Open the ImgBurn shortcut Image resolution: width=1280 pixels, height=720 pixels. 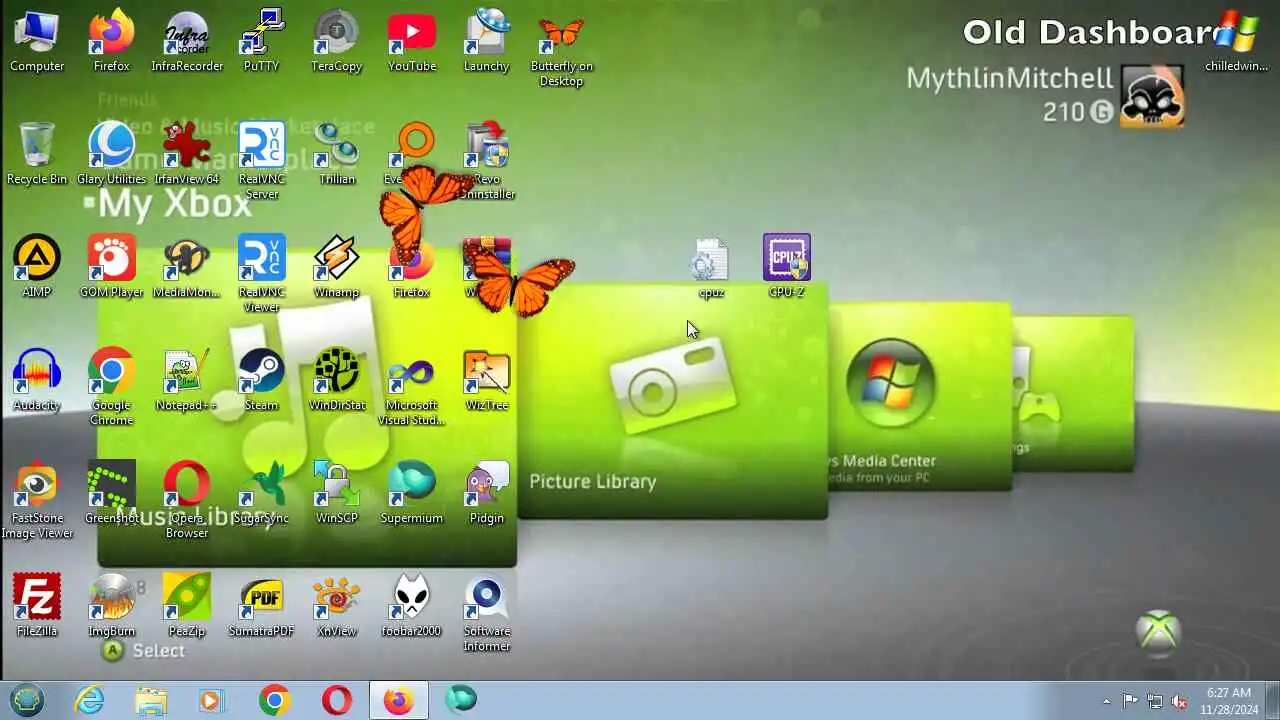(112, 607)
